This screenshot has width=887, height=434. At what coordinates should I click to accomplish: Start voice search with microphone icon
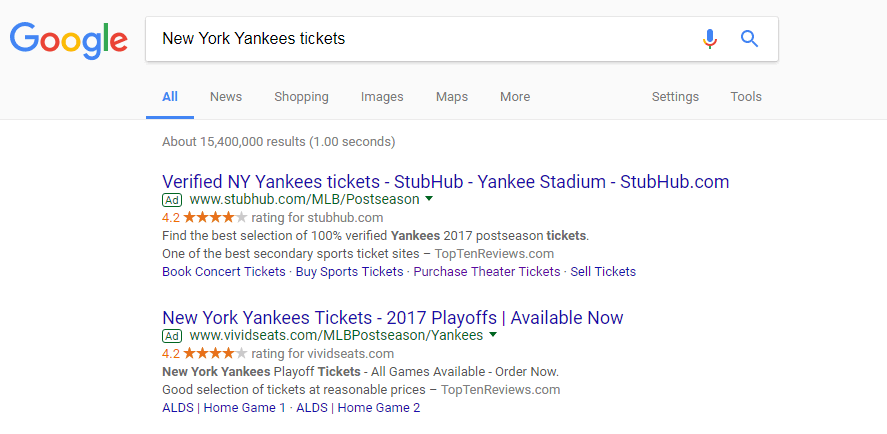[x=710, y=39]
